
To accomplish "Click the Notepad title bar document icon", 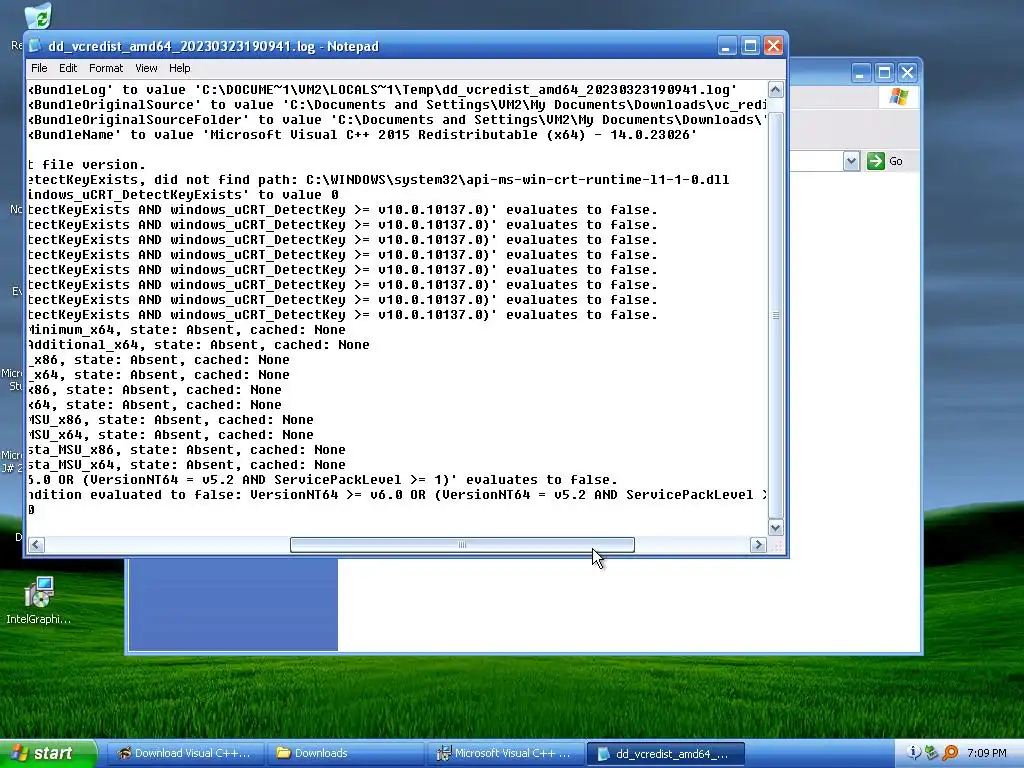I will pos(35,46).
